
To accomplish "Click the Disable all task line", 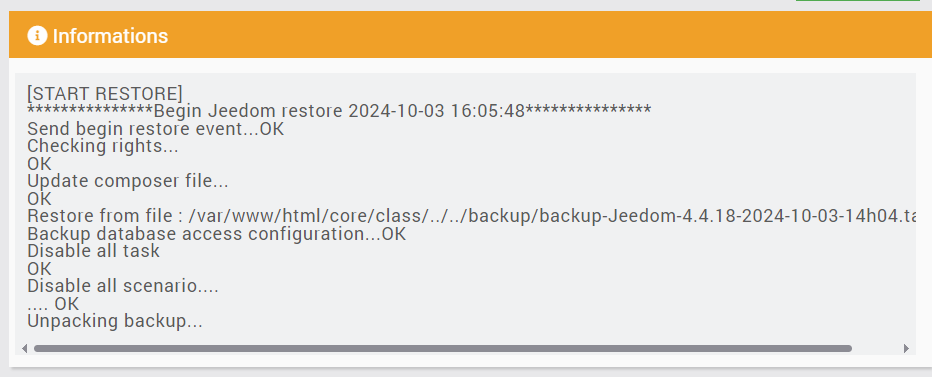I will [93, 251].
